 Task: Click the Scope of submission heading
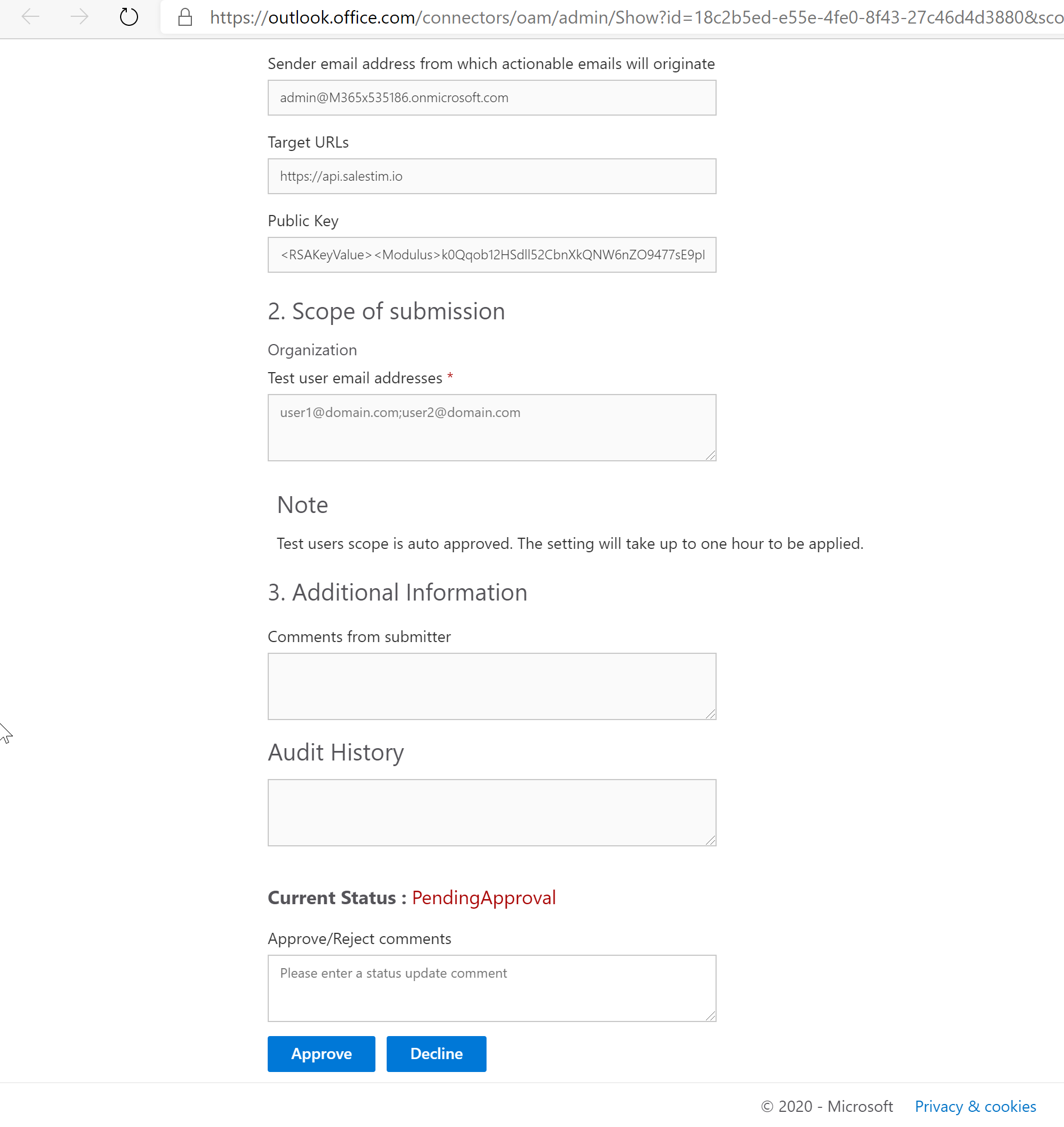[x=386, y=311]
